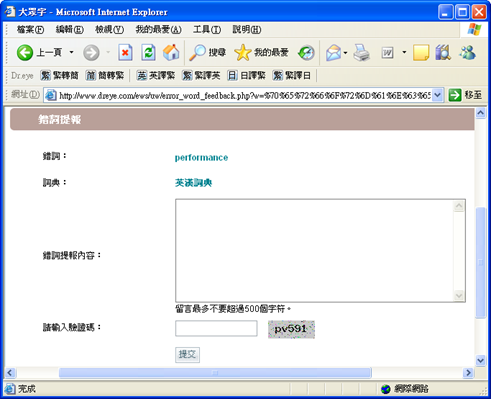Click the Internet zone globe in status bar
Image resolution: width=491 pixels, height=399 pixels.
pyautogui.click(x=386, y=389)
